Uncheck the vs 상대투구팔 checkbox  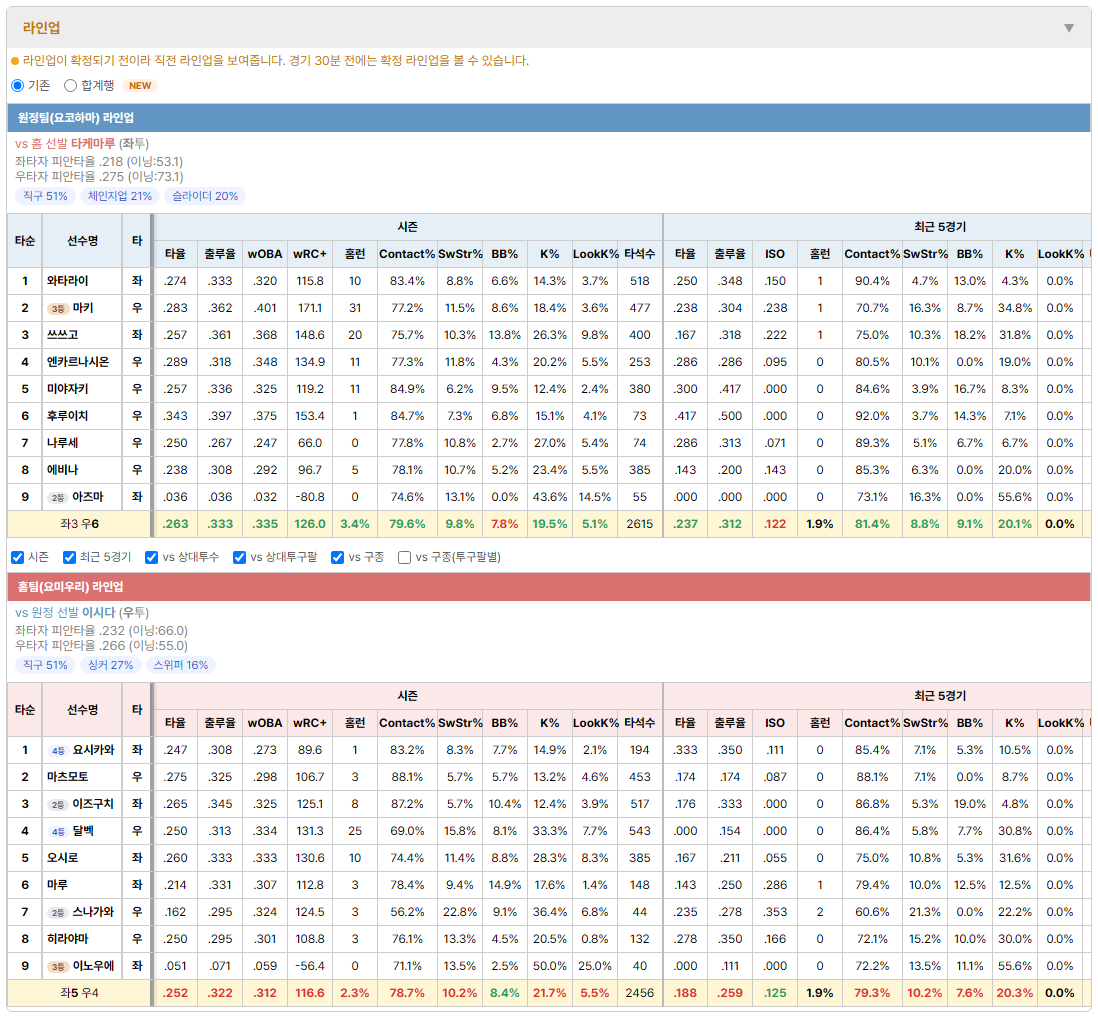pos(239,557)
